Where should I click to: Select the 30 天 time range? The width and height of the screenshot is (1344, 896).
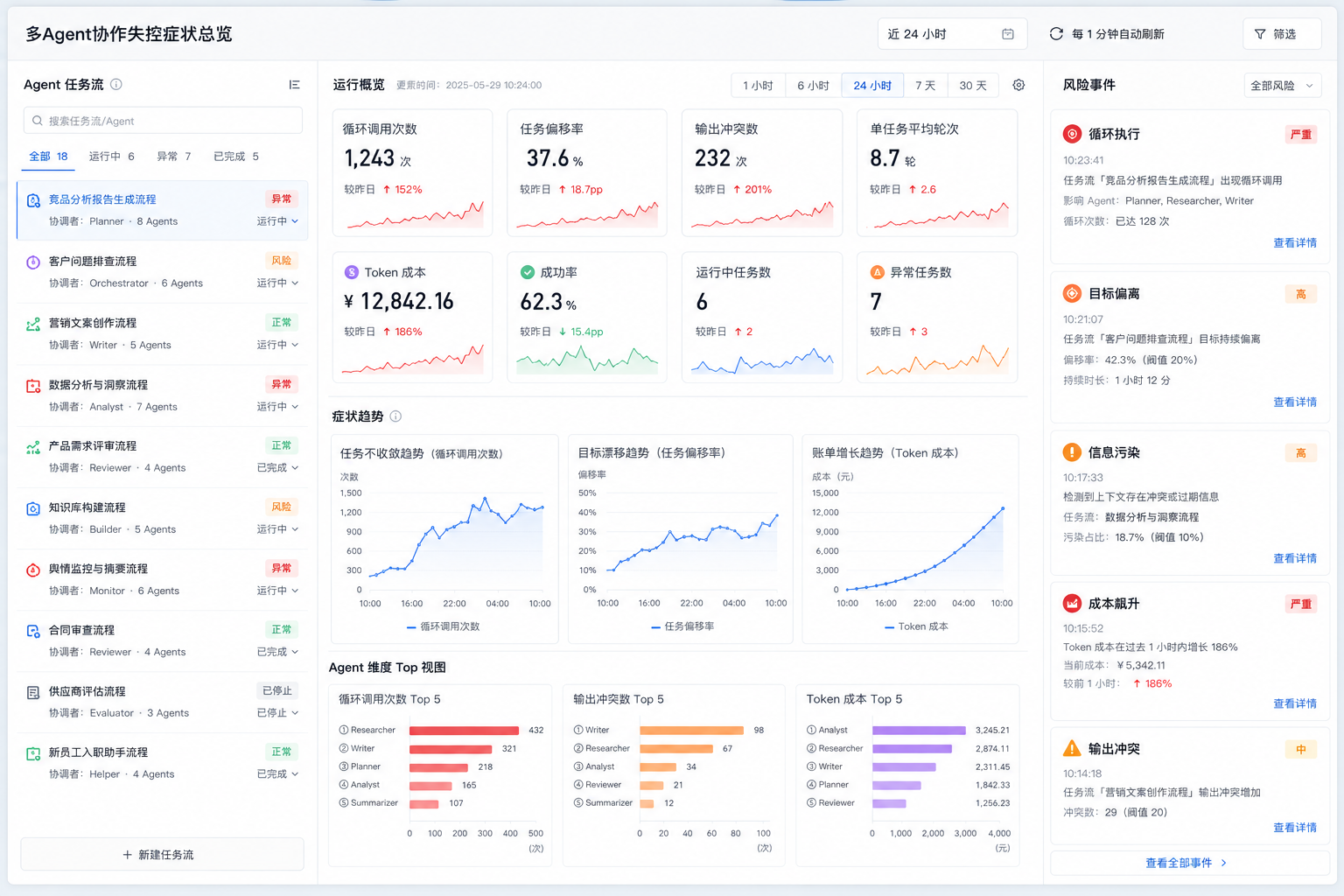click(x=973, y=86)
